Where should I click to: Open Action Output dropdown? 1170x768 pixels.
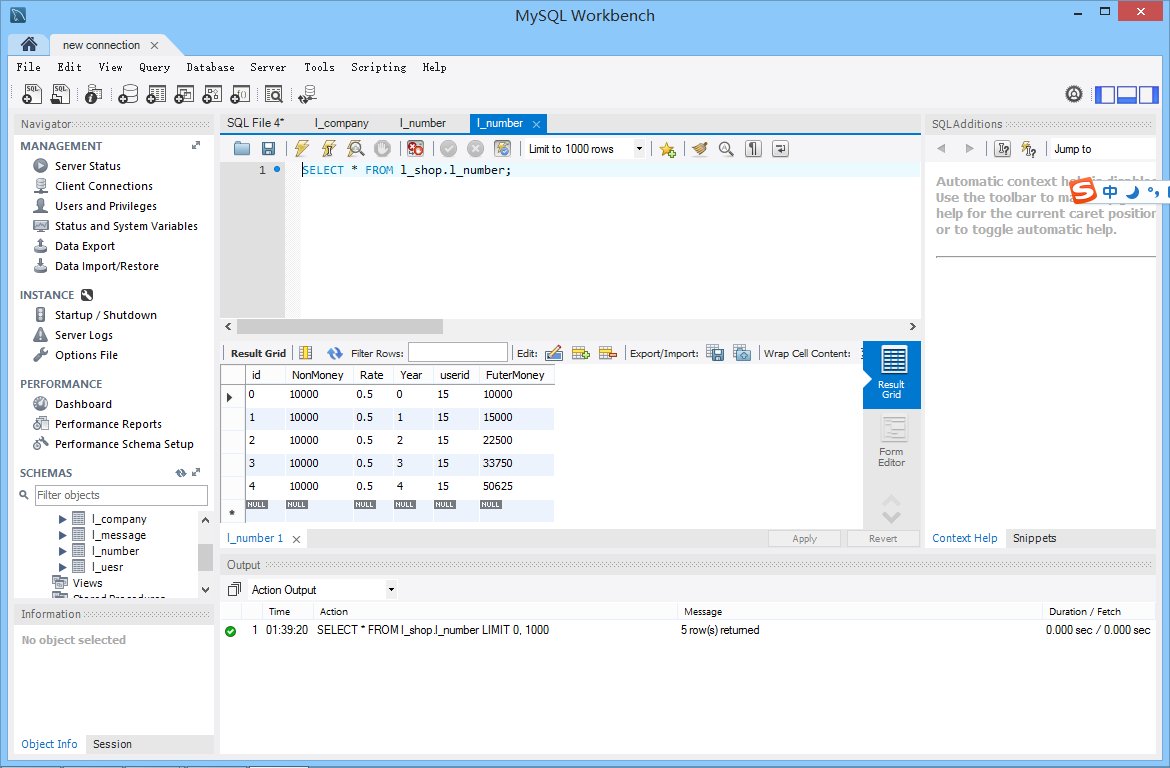391,590
